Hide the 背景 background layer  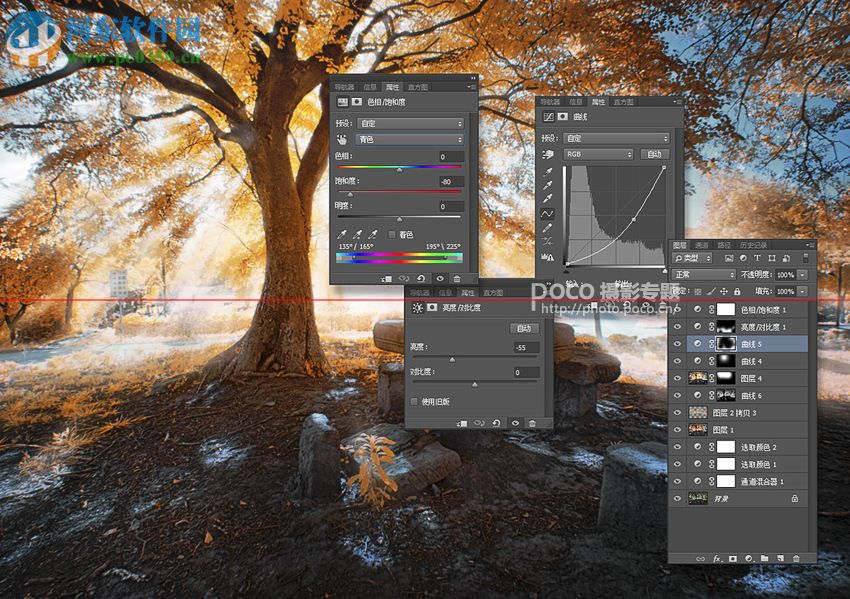click(677, 498)
